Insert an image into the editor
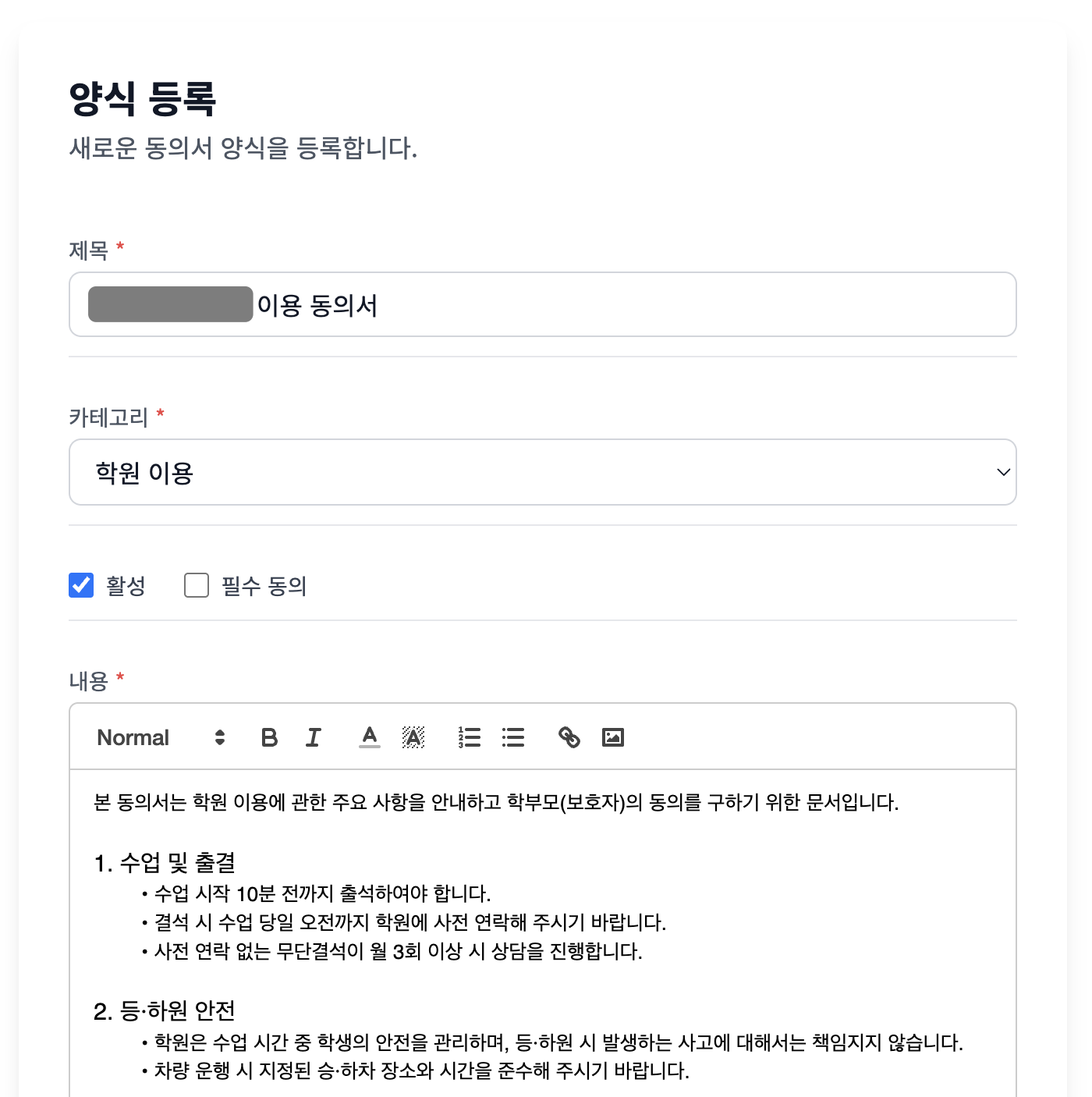This screenshot has height=1097, width=1092. click(x=613, y=737)
